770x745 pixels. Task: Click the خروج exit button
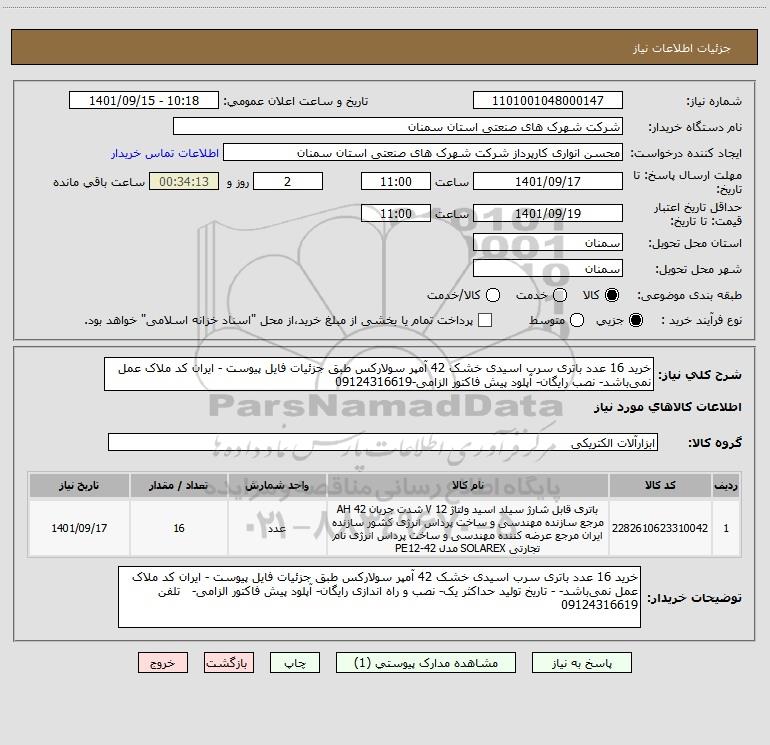163,663
